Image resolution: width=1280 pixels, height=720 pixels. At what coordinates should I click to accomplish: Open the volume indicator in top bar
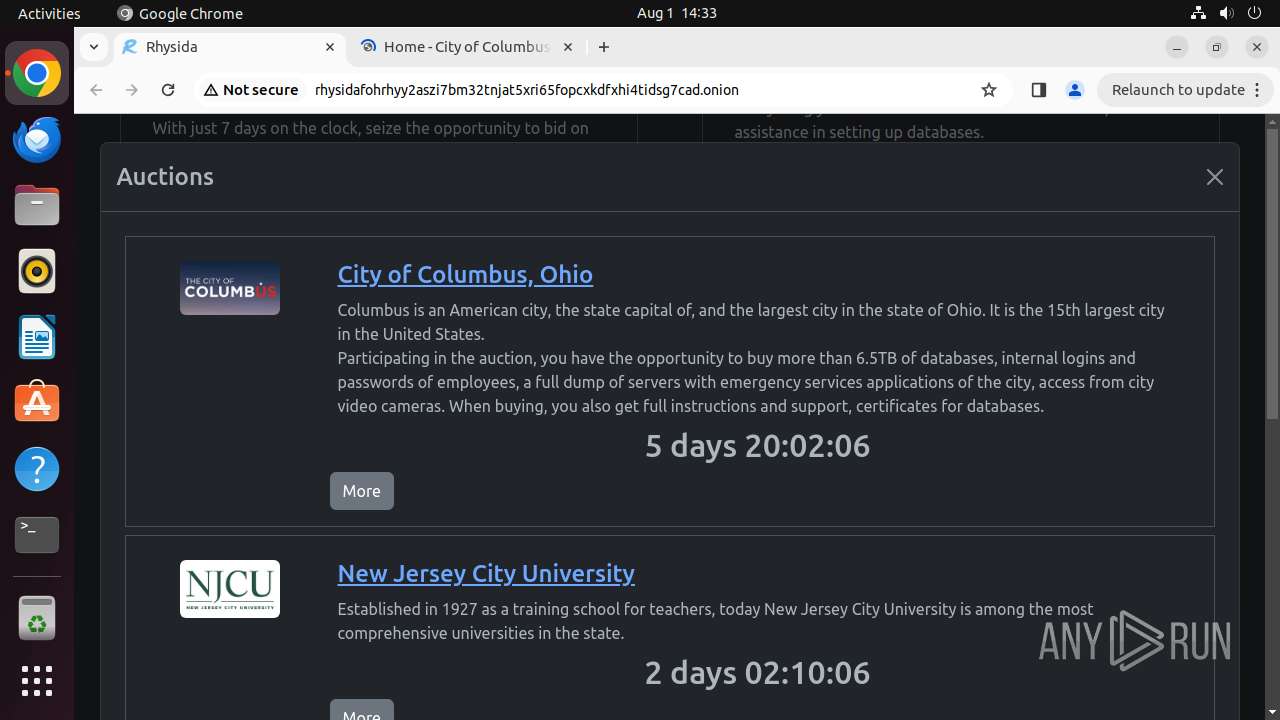click(x=1226, y=13)
